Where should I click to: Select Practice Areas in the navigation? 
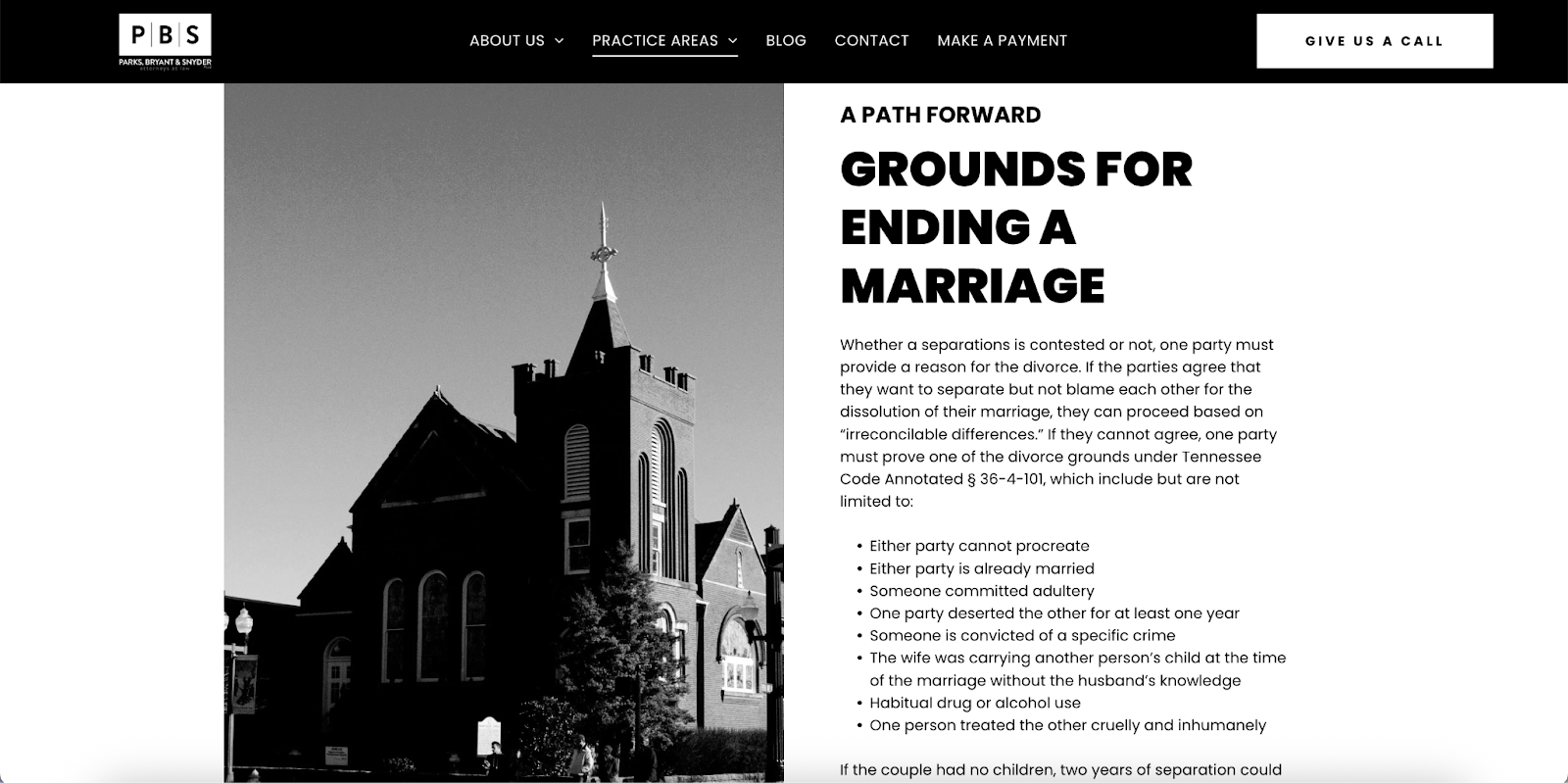[655, 40]
